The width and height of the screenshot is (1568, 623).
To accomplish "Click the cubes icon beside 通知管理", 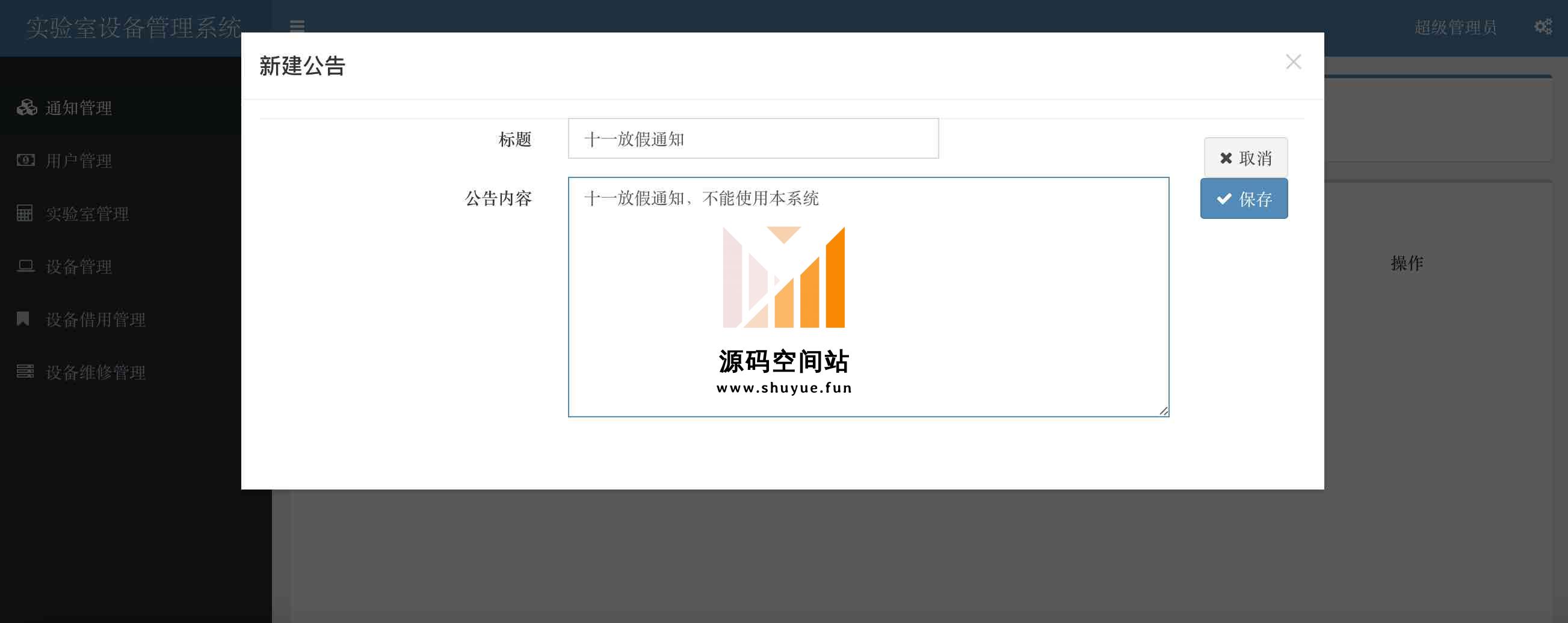I will (26, 107).
